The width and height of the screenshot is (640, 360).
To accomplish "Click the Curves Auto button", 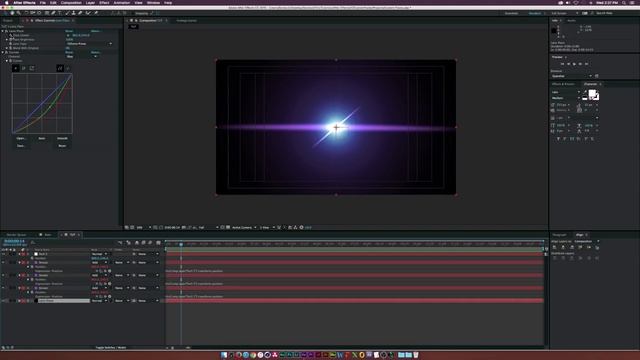I will pyautogui.click(x=42, y=138).
